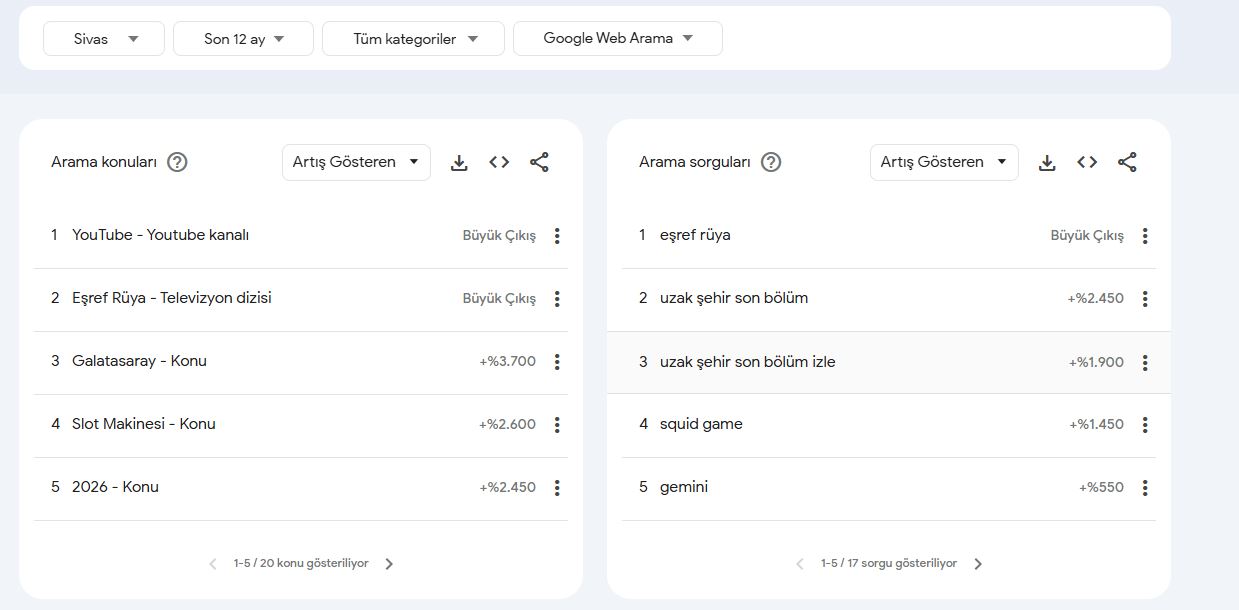Share the Arama sorguları card

click(x=1127, y=162)
